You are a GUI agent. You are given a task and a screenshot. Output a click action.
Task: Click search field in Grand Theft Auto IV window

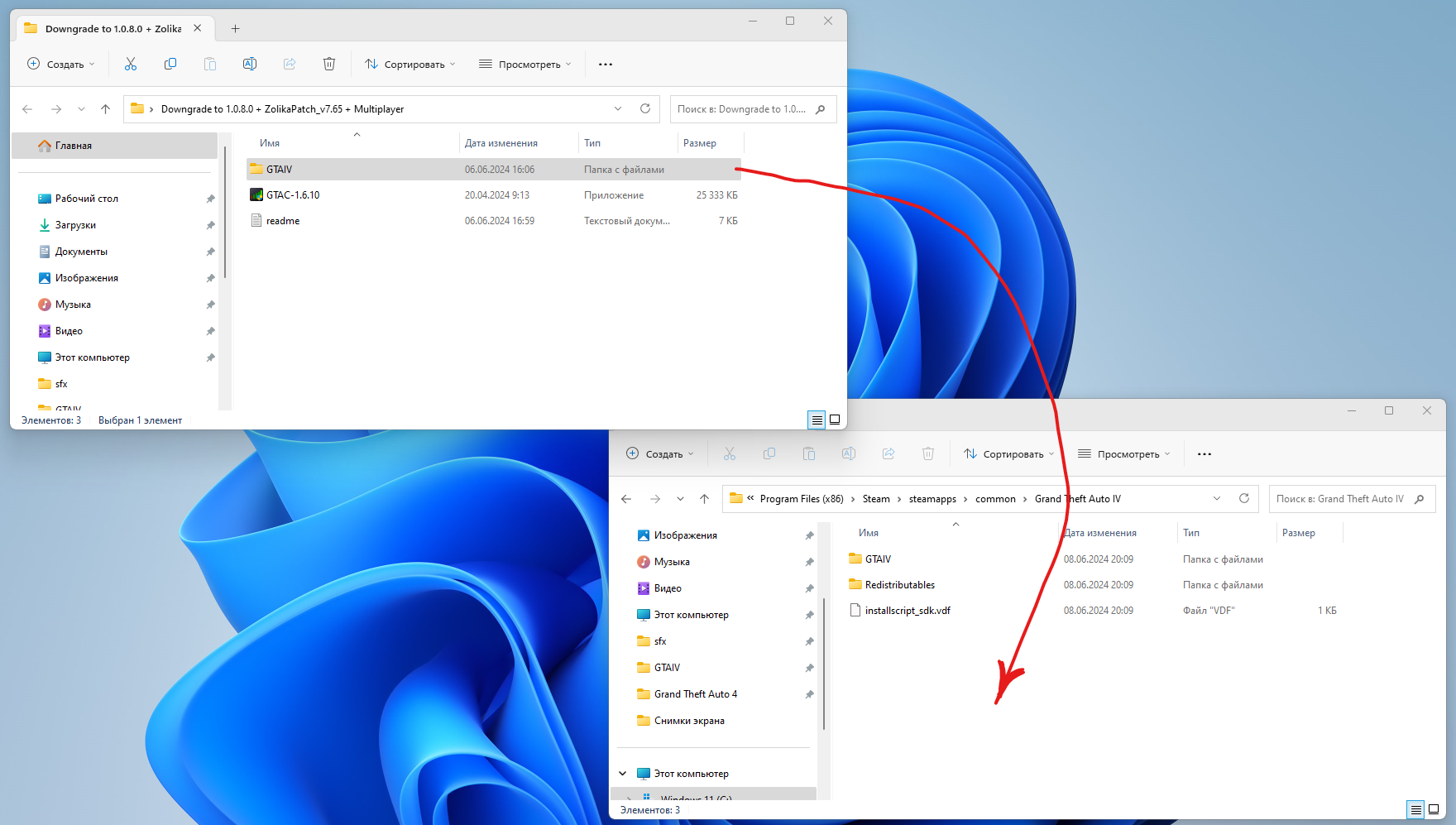coord(1352,499)
